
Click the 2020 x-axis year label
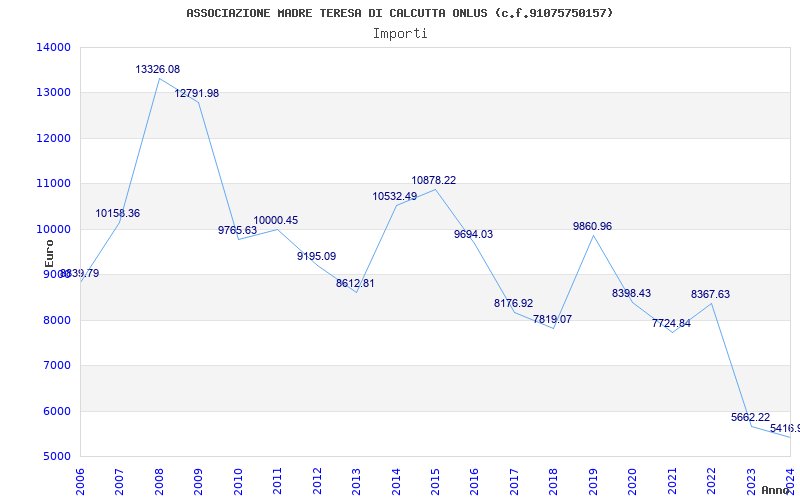click(x=633, y=482)
